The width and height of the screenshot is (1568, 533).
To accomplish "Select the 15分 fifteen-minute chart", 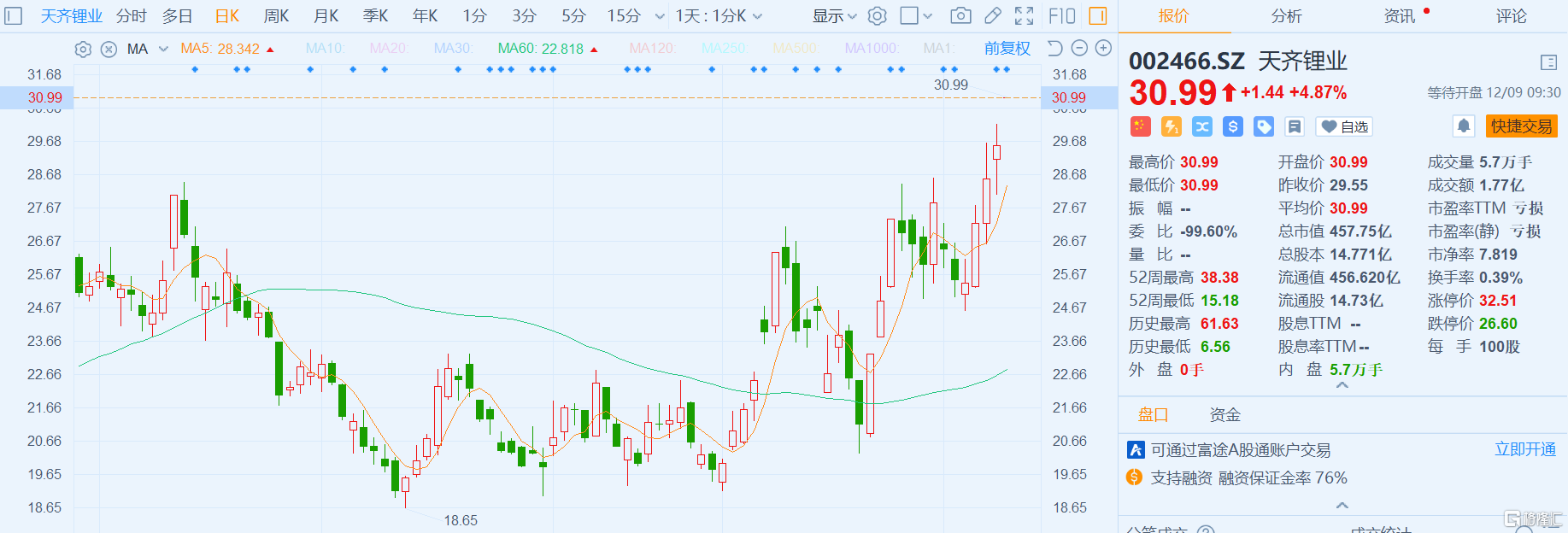I will pyautogui.click(x=624, y=16).
